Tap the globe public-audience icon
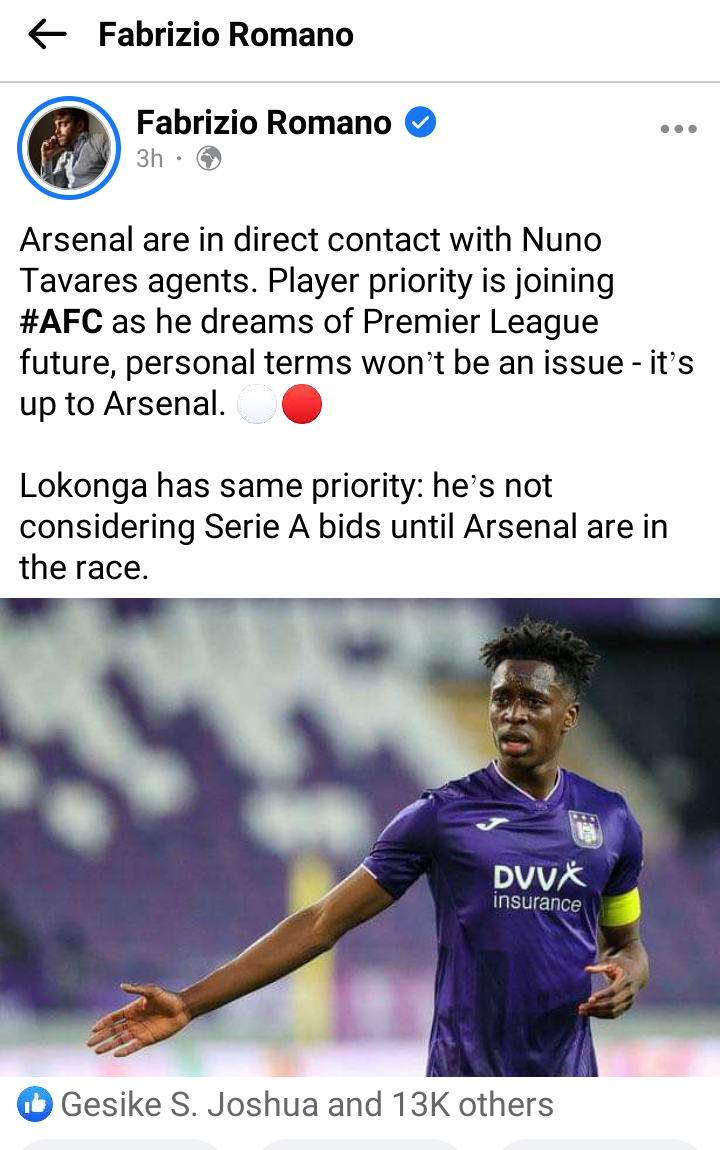720x1150 pixels. [209, 158]
